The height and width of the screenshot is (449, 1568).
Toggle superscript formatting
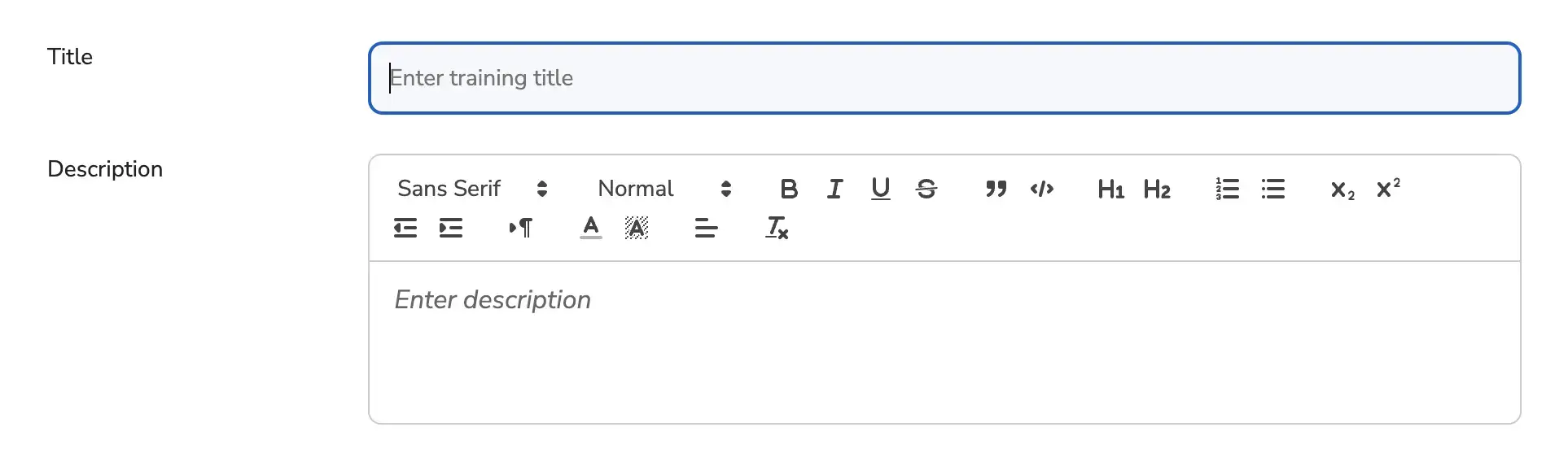point(1388,189)
